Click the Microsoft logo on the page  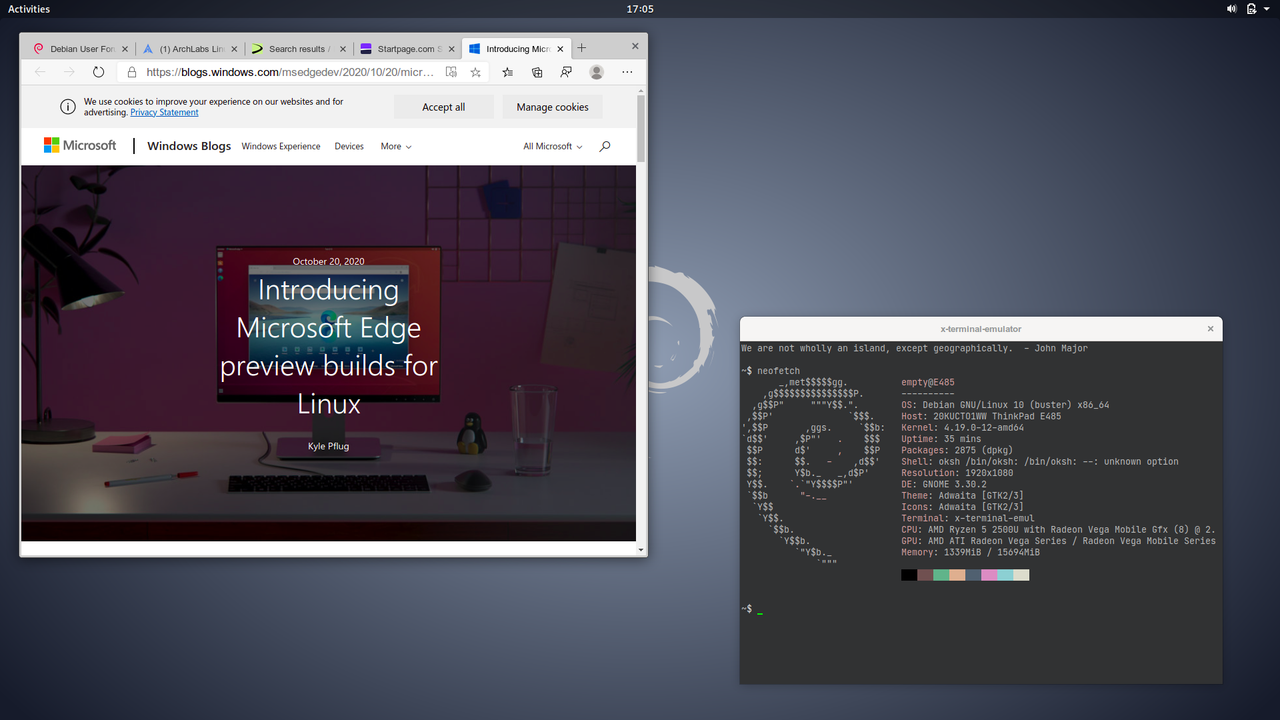tap(80, 146)
